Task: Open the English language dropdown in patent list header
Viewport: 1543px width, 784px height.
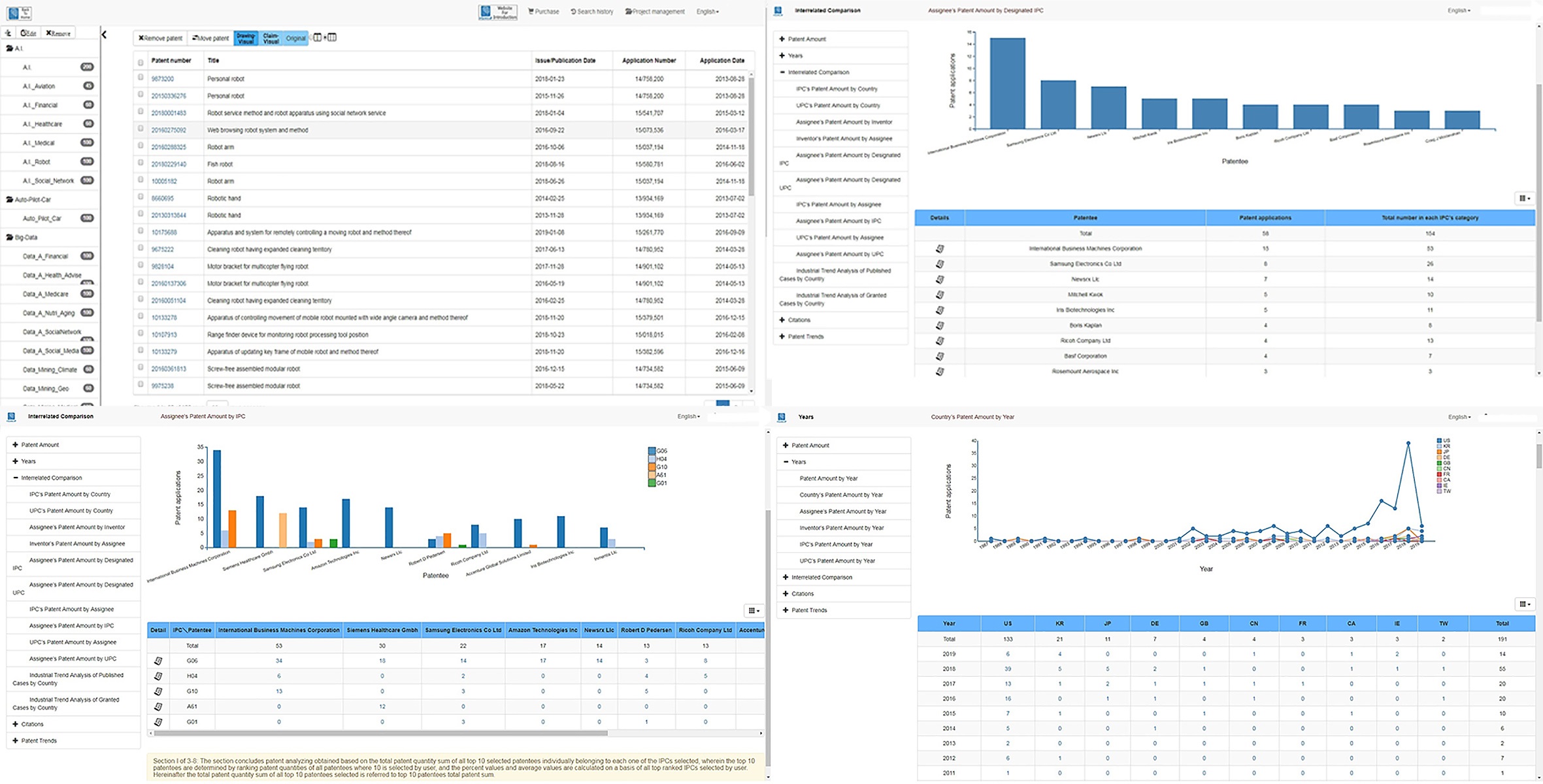Action: (707, 12)
